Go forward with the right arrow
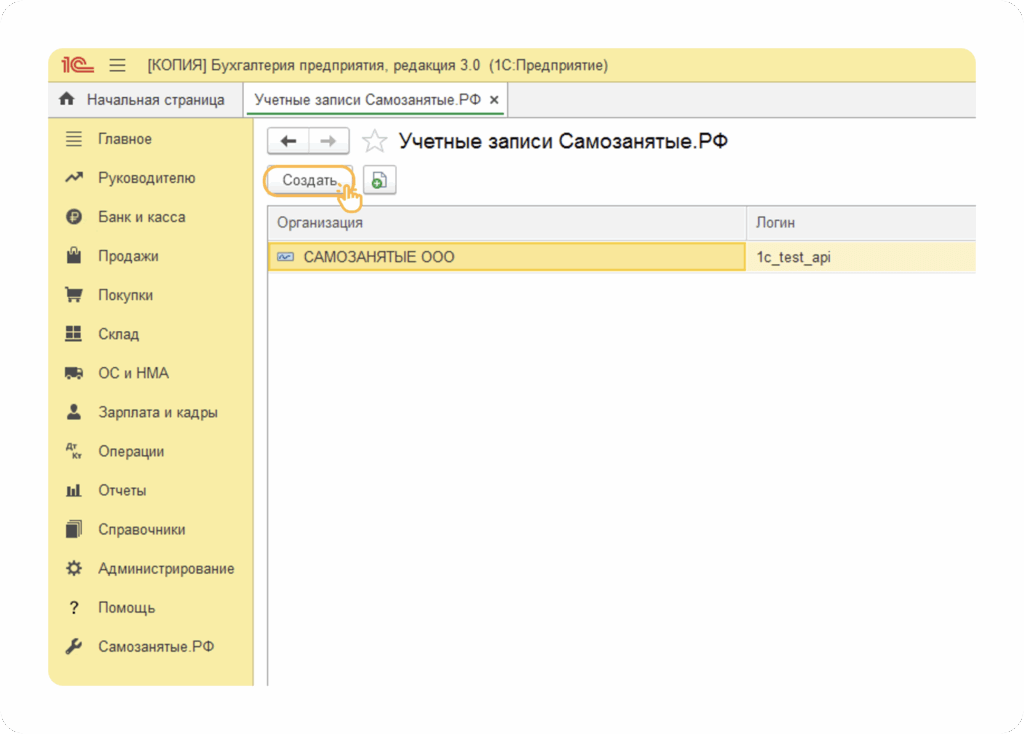Image resolution: width=1024 pixels, height=734 pixels. (329, 141)
